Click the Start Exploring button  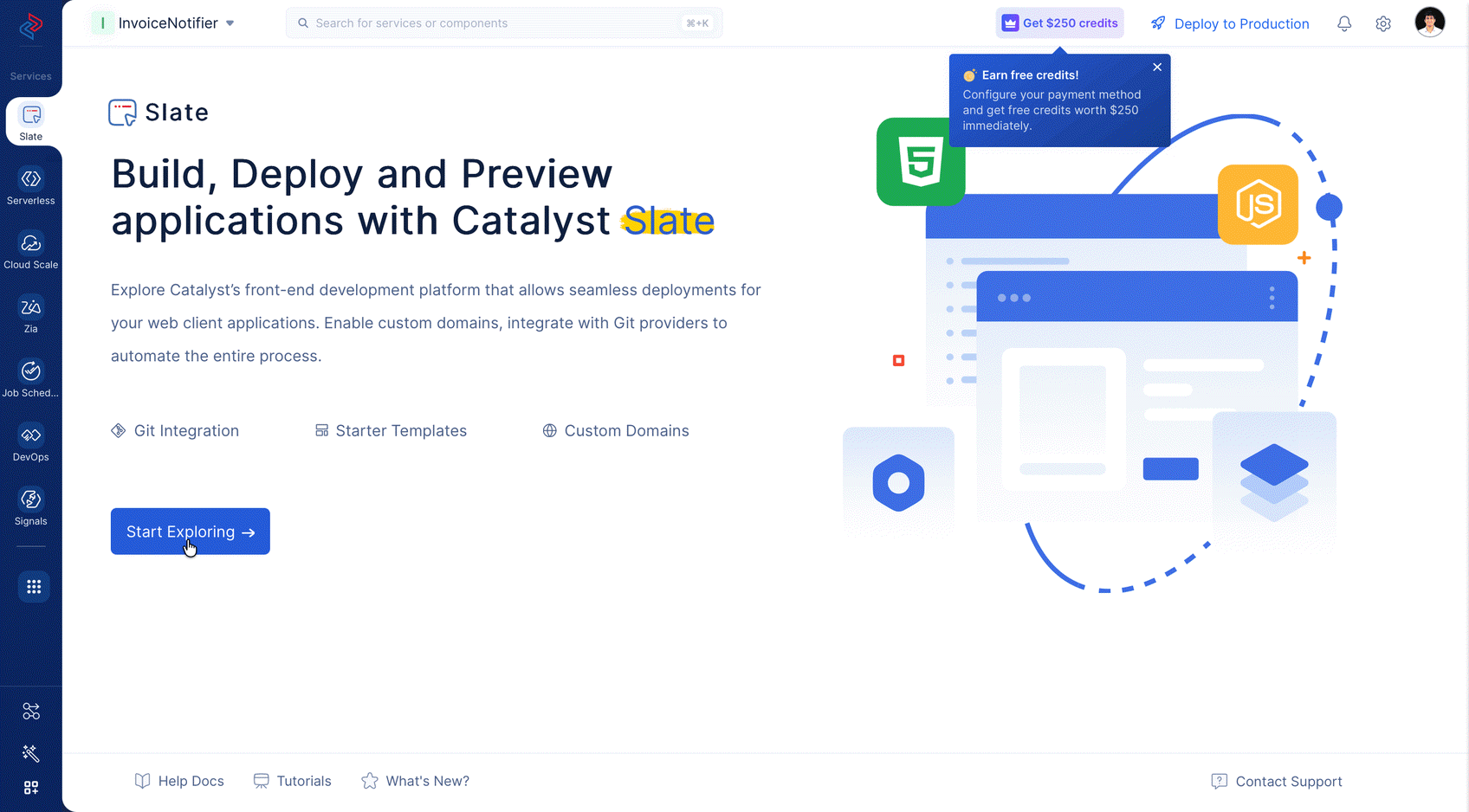(191, 532)
